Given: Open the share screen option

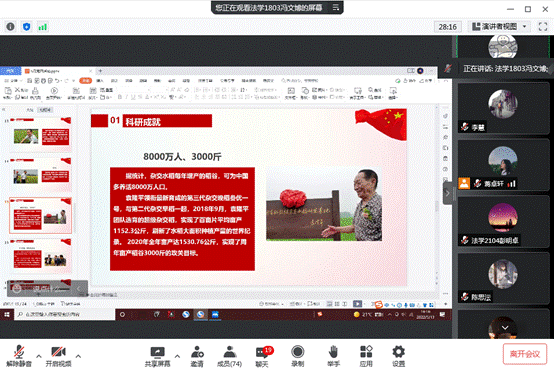Looking at the screenshot, I should (x=157, y=356).
